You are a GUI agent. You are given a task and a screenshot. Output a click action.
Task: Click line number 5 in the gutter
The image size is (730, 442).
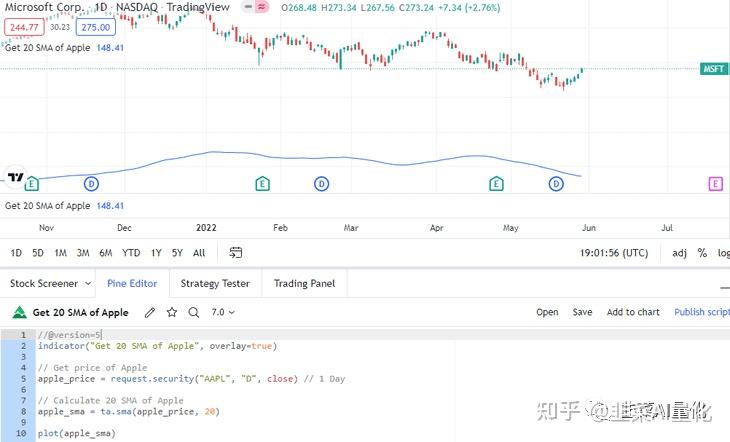click(x=23, y=379)
